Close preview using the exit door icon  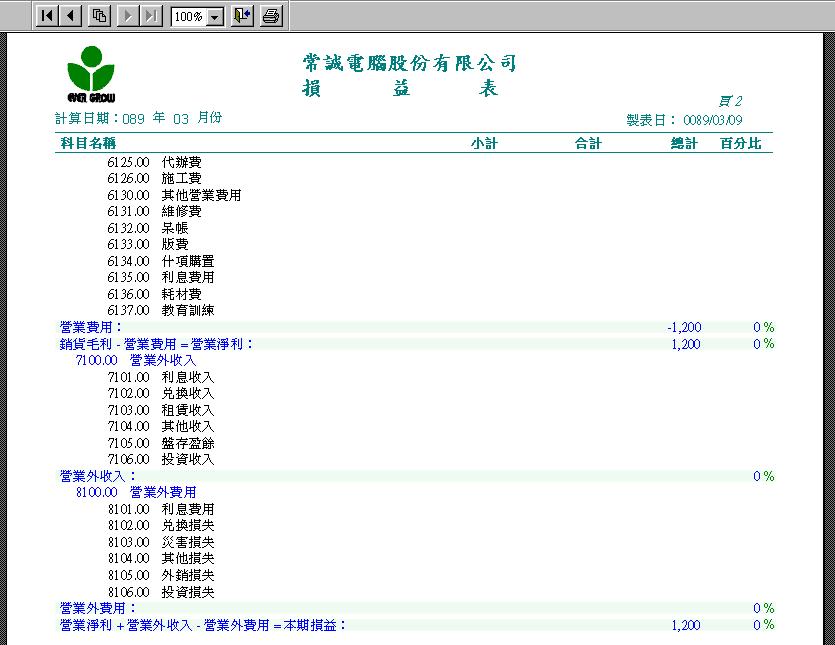242,16
